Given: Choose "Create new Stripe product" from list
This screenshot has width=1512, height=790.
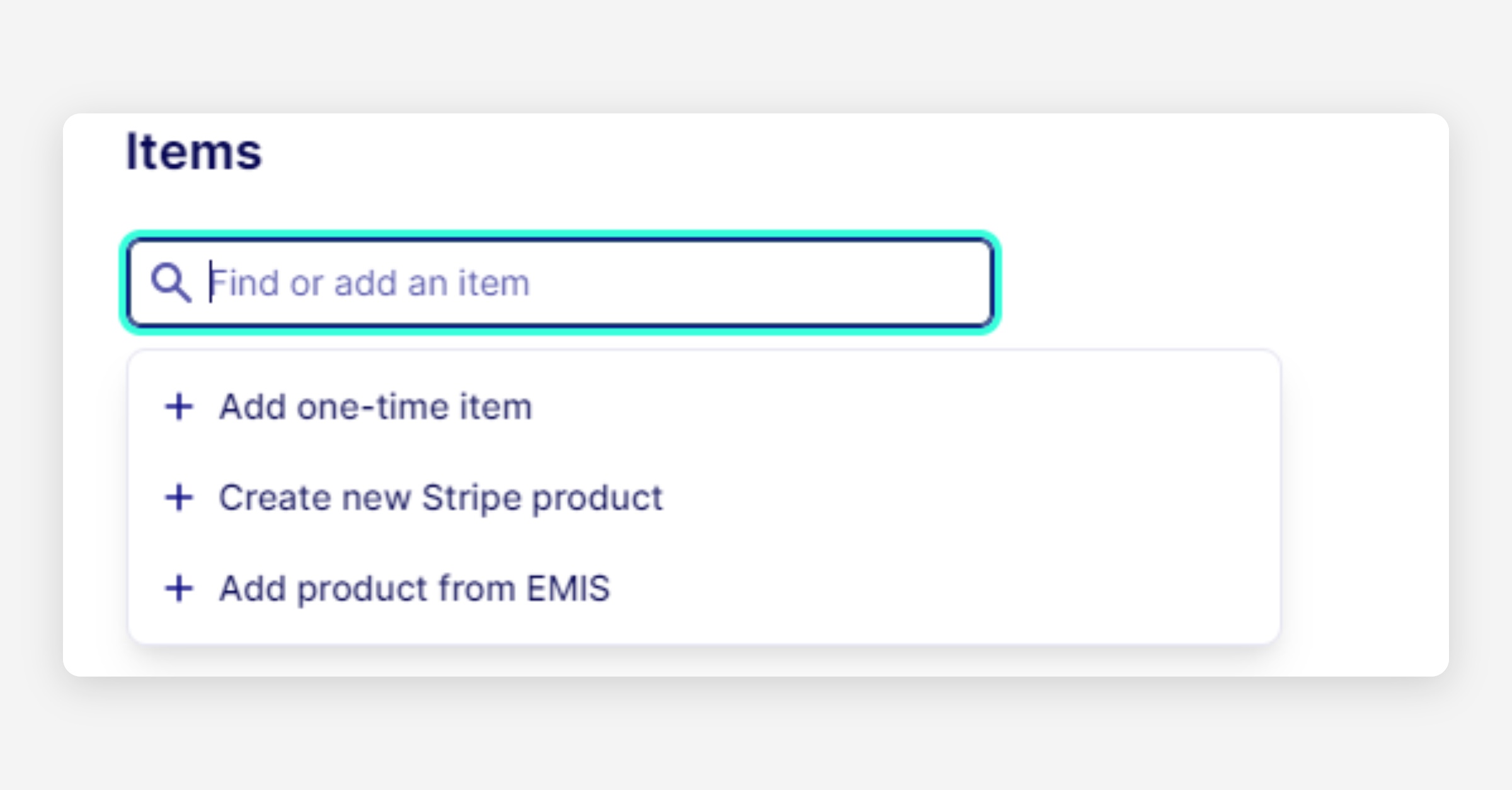Looking at the screenshot, I should pos(440,498).
